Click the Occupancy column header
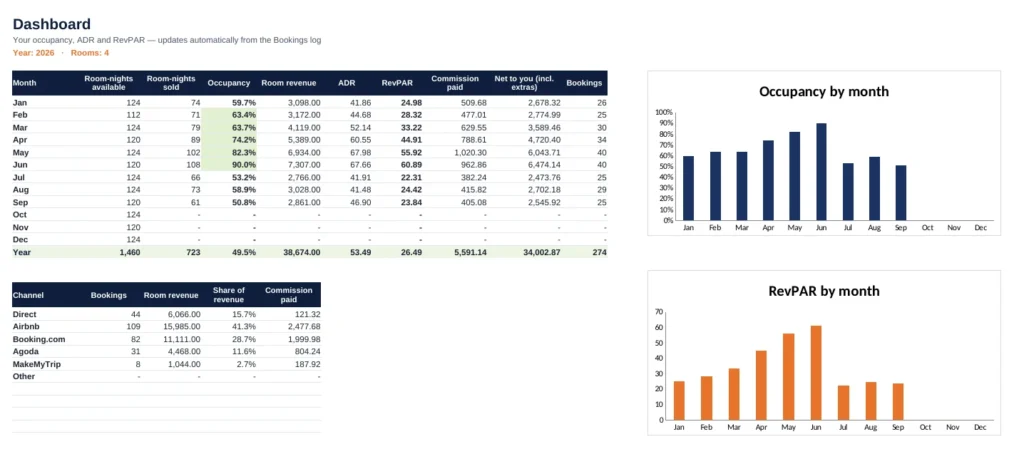 click(x=229, y=83)
